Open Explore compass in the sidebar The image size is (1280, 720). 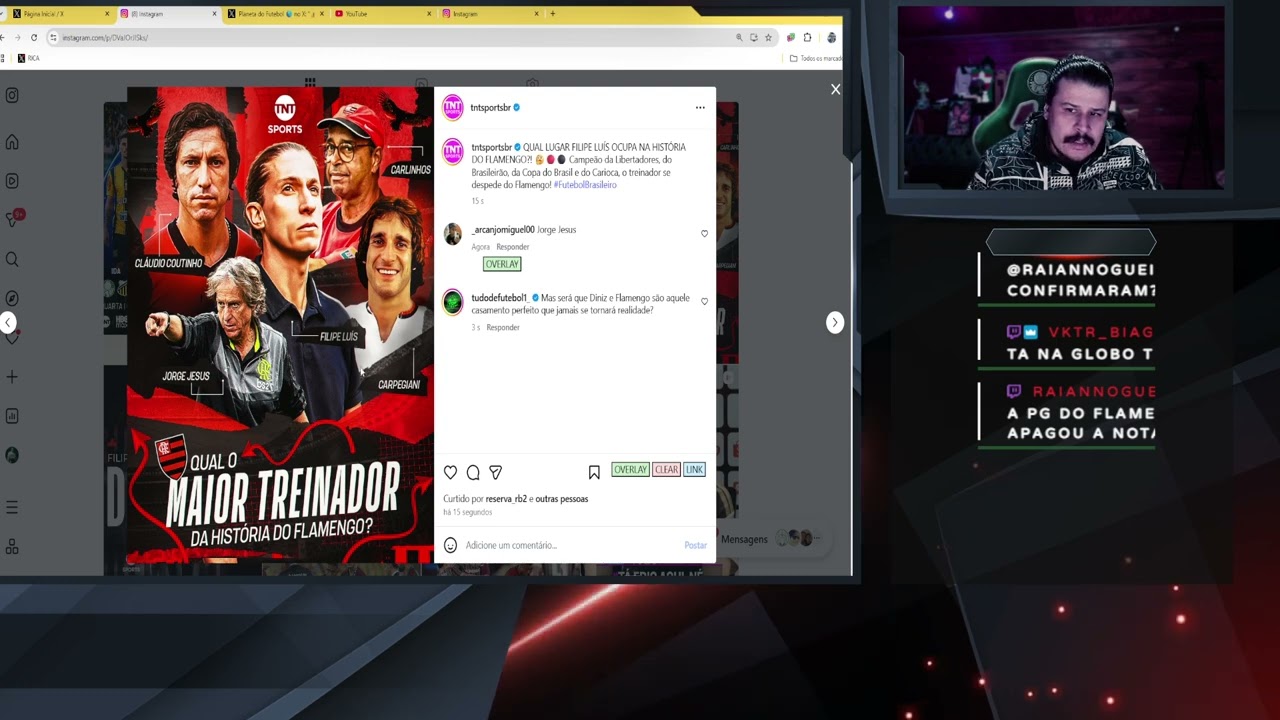point(12,298)
